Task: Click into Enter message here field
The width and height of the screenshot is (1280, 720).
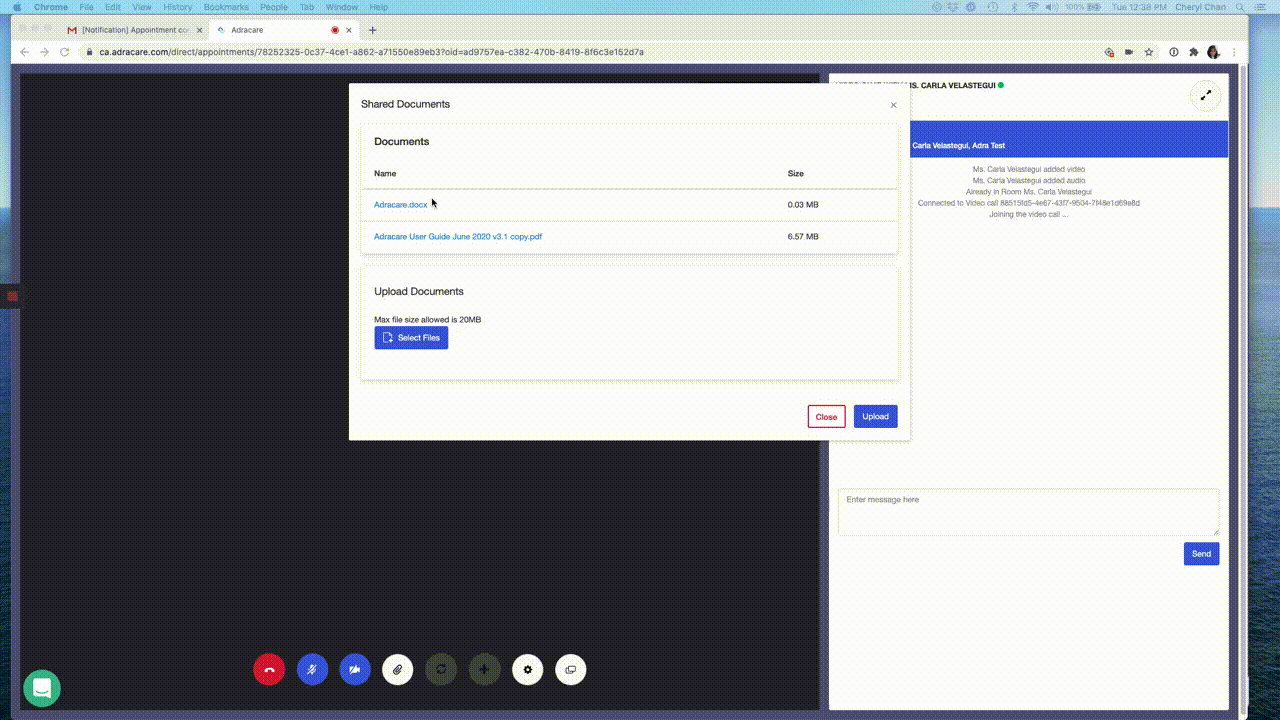Action: (1028, 512)
